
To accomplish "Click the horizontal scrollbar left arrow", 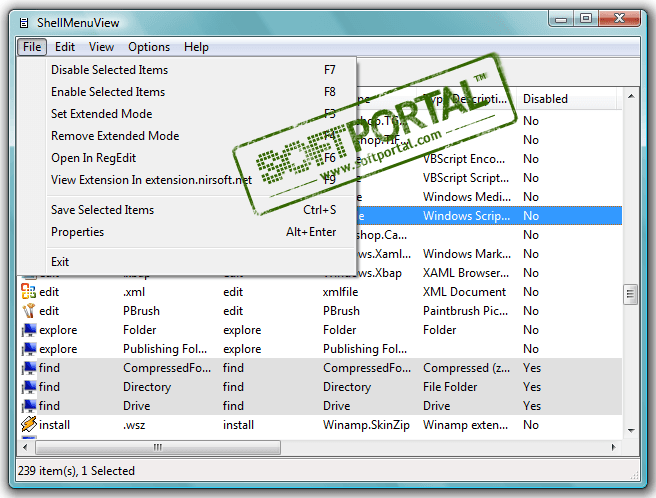I will coord(26,447).
